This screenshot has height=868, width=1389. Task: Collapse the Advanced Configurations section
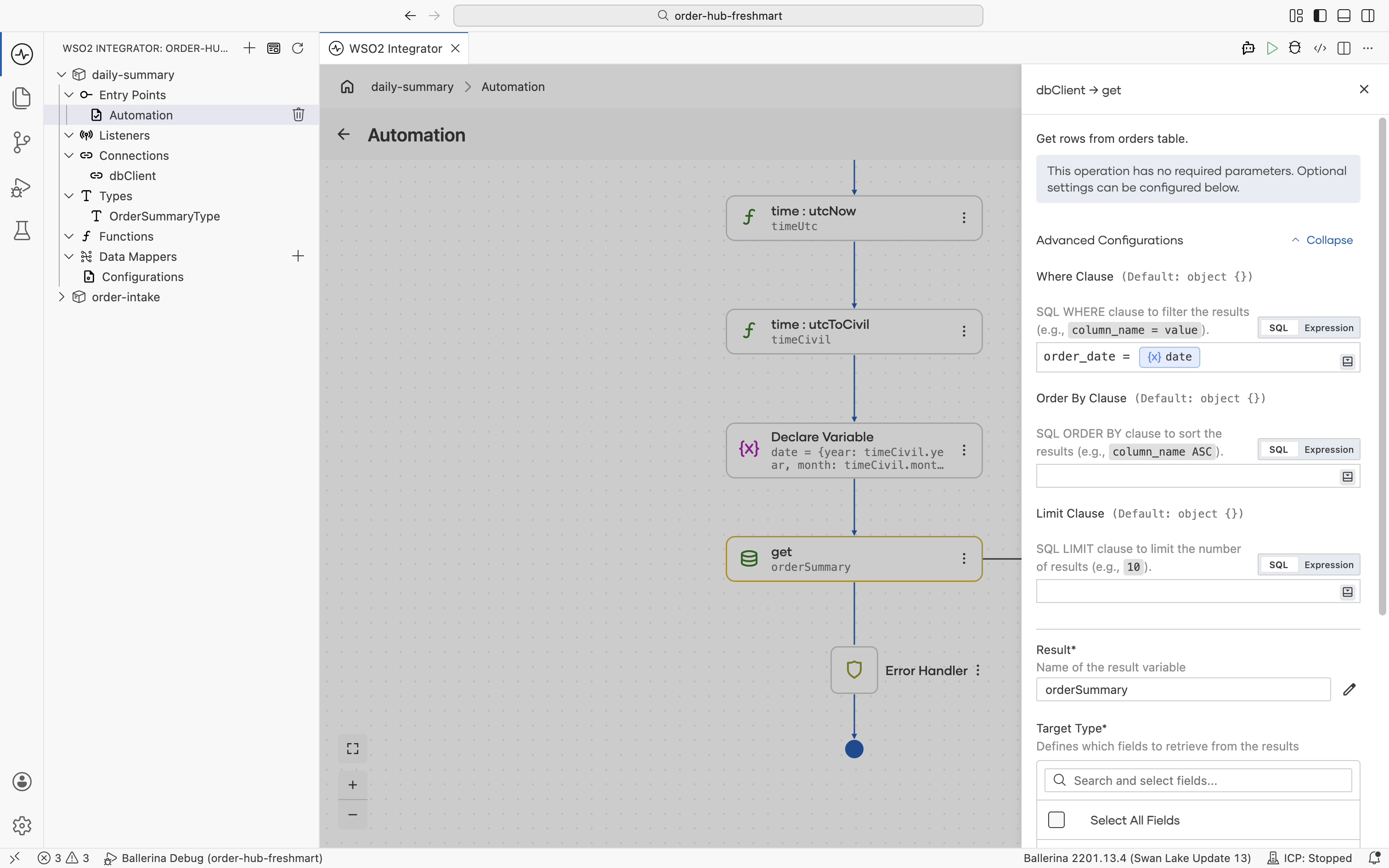(1322, 240)
